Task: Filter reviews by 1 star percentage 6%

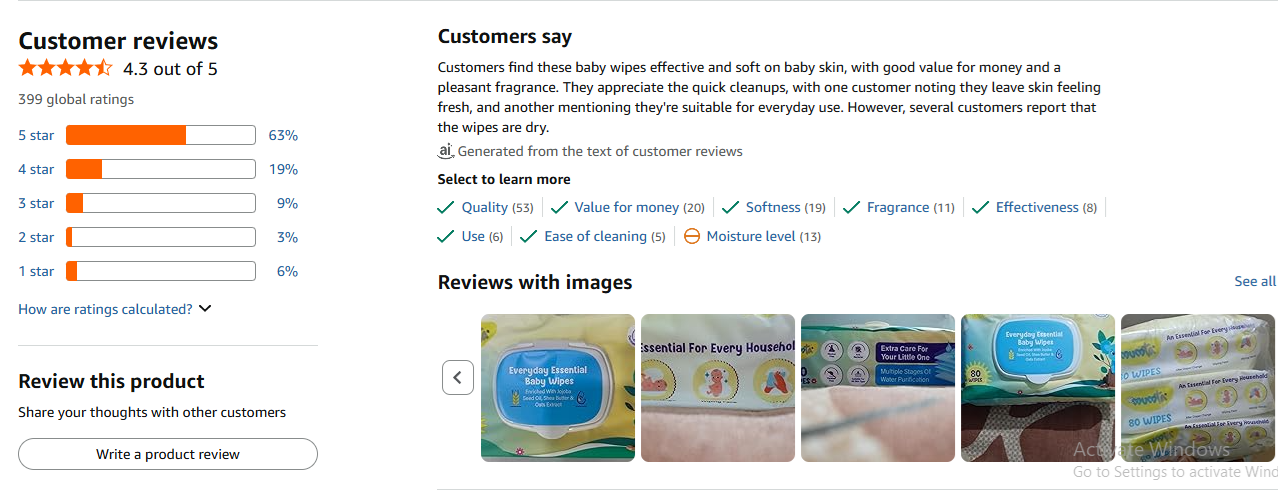Action: click(288, 271)
